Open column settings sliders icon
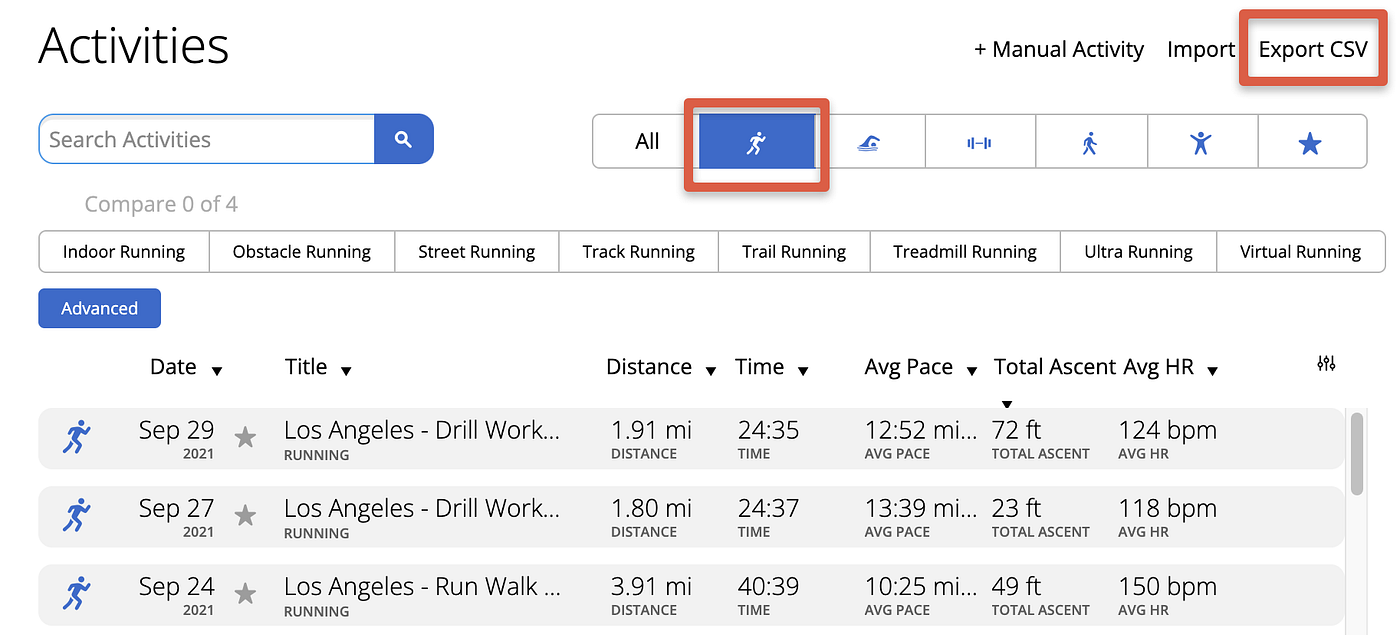Screen dimensions: 1400x635 click(x=1326, y=364)
